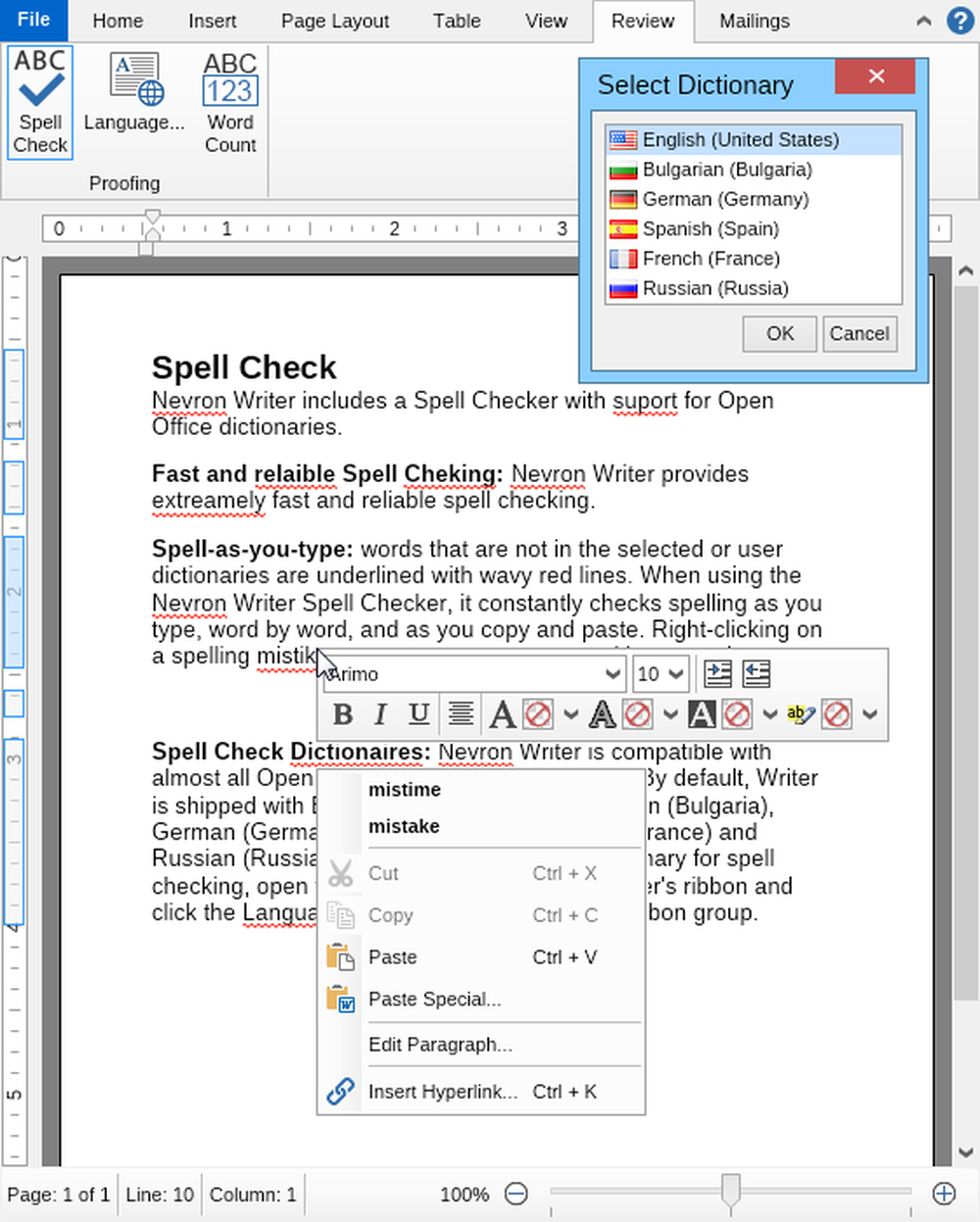Click Cancel in Select Dictionary dialog

(859, 333)
